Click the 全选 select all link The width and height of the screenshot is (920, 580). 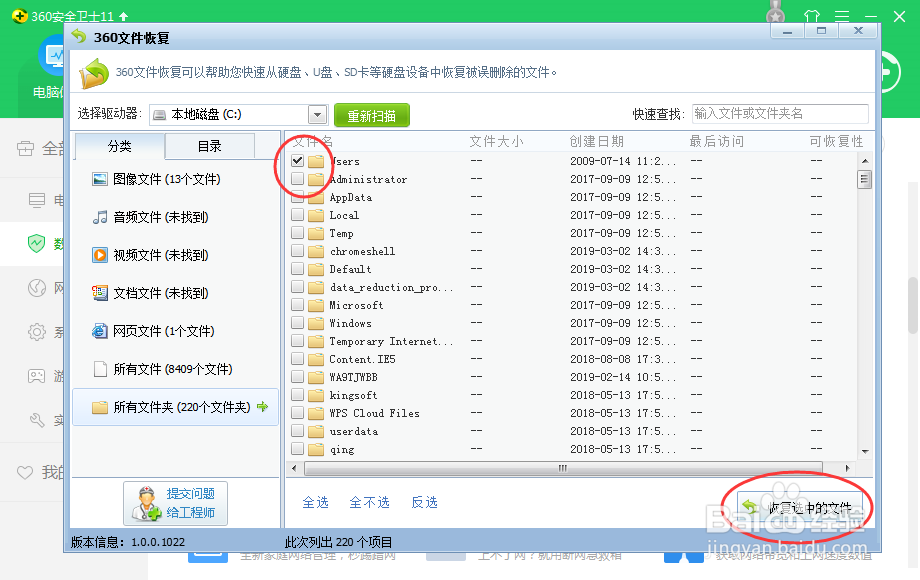coord(316,502)
